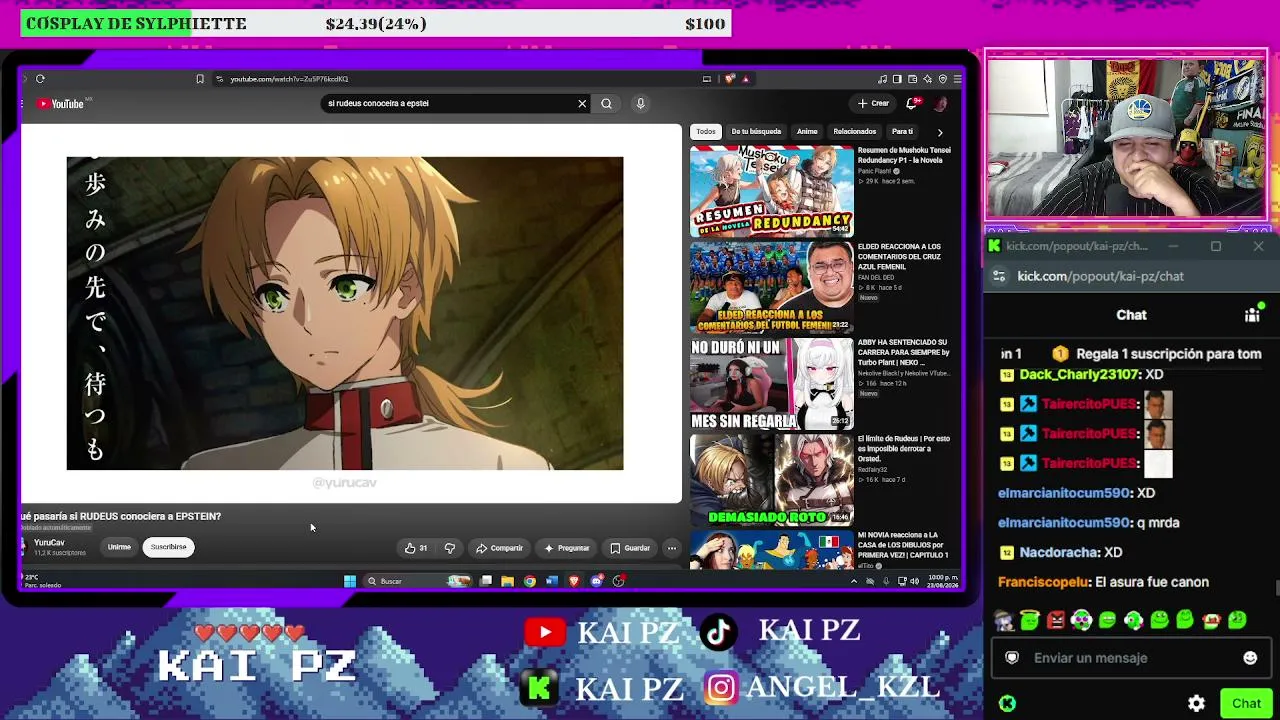1280x720 pixels.
Task: Click the Preguntar button under the video
Action: (566, 548)
